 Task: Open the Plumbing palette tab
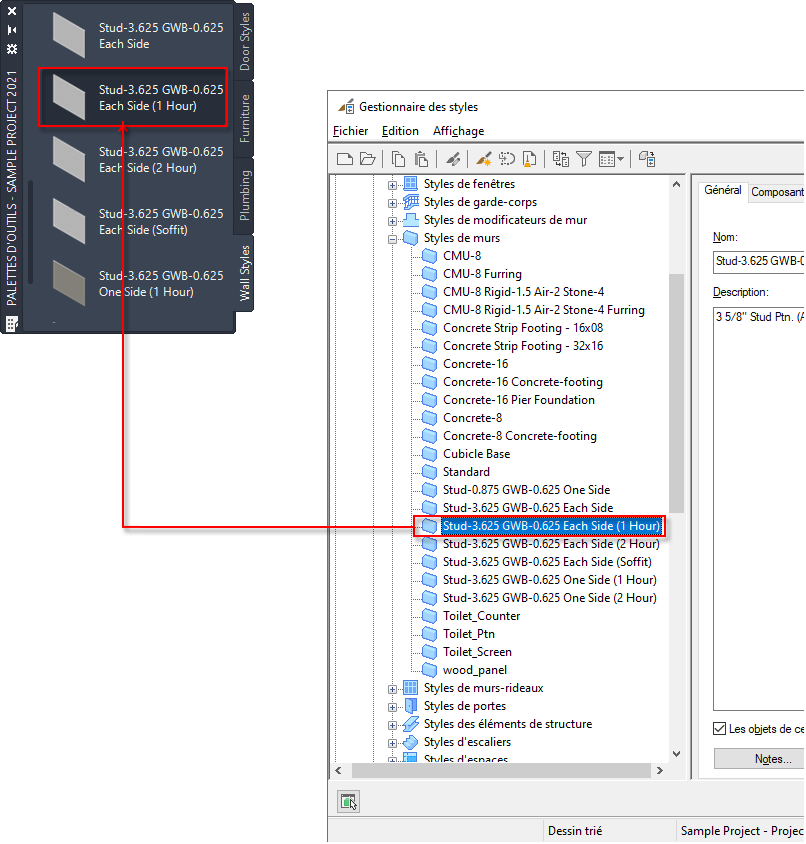coord(244,195)
